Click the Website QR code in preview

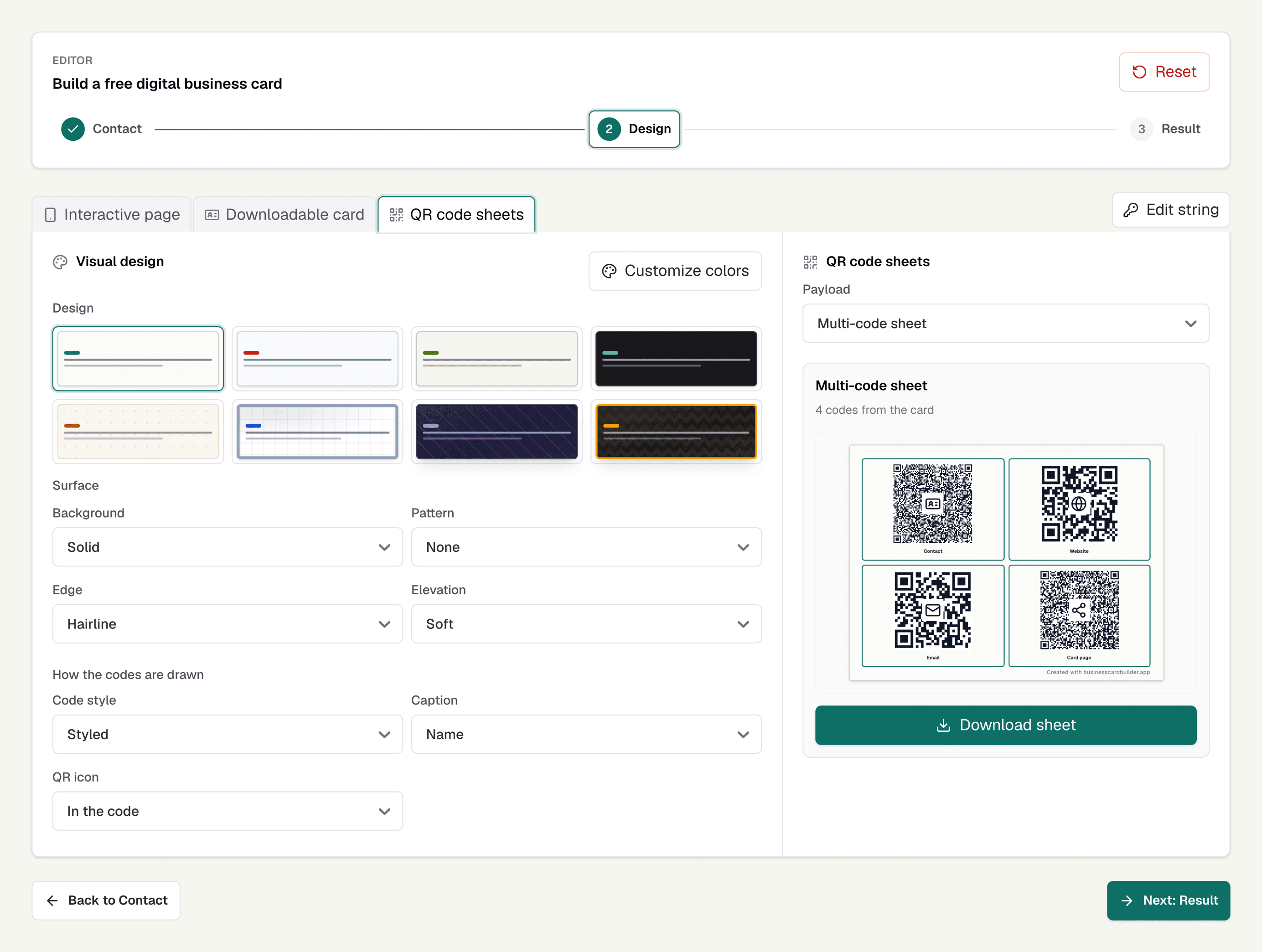[1079, 504]
